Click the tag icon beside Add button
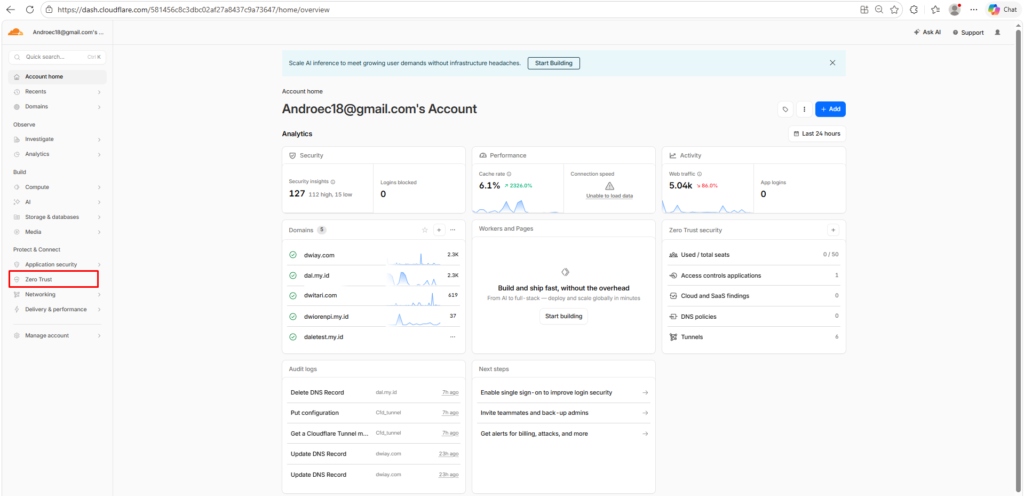The image size is (1024, 496). (786, 110)
